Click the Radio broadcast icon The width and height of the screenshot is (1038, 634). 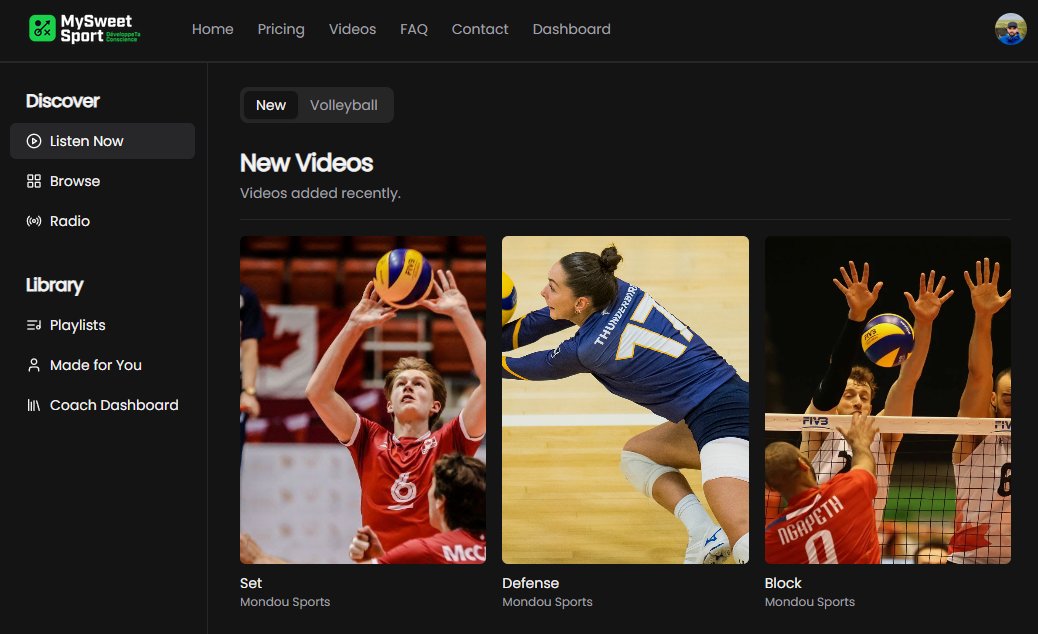coord(34,221)
